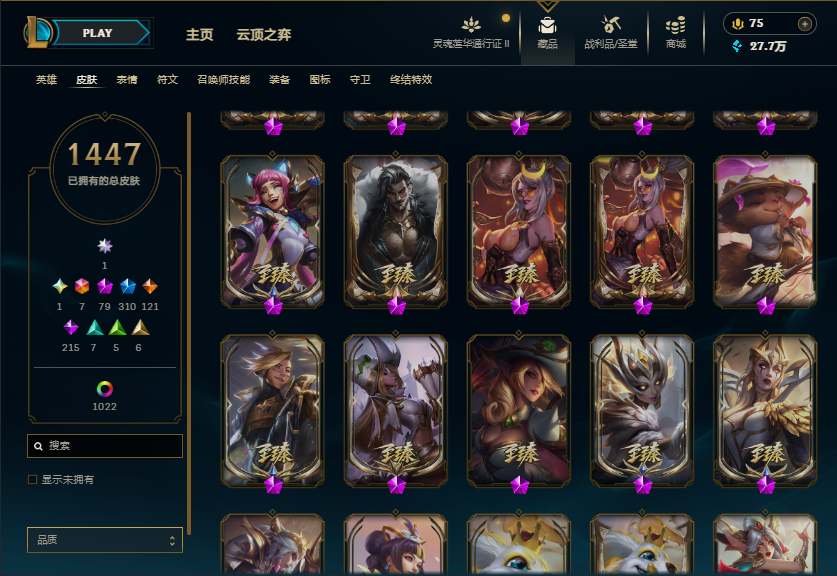The image size is (837, 576).
Task: Toggle the 显示未拥有 checkbox
Action: point(33,479)
